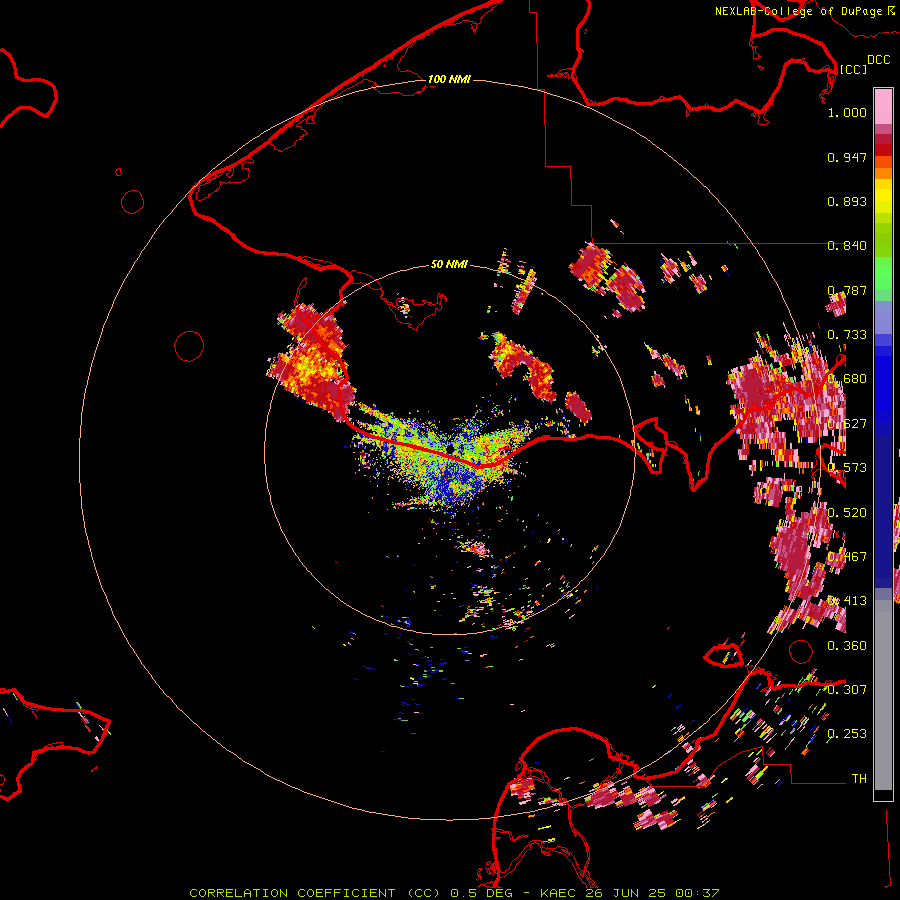
Task: Click the 50 NMI range ring label
Action: 449,264
